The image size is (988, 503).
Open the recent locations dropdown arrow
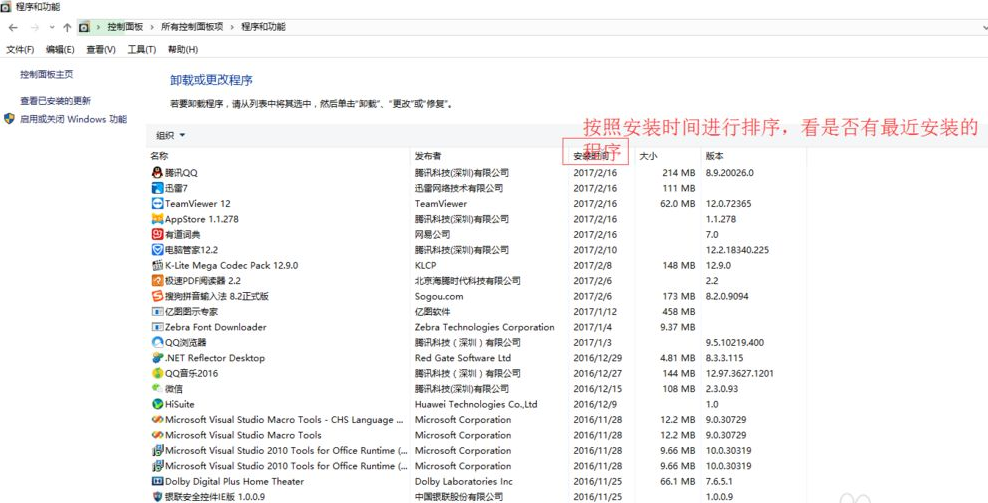(52, 27)
